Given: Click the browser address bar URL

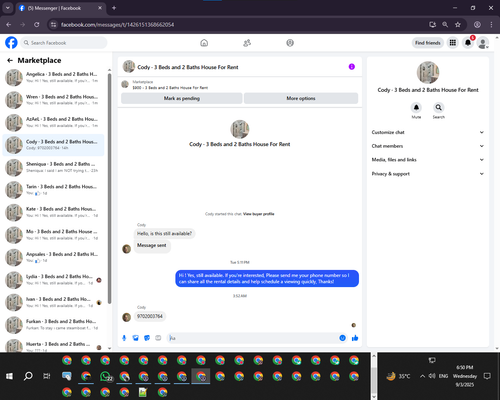Looking at the screenshot, I should pos(117,25).
